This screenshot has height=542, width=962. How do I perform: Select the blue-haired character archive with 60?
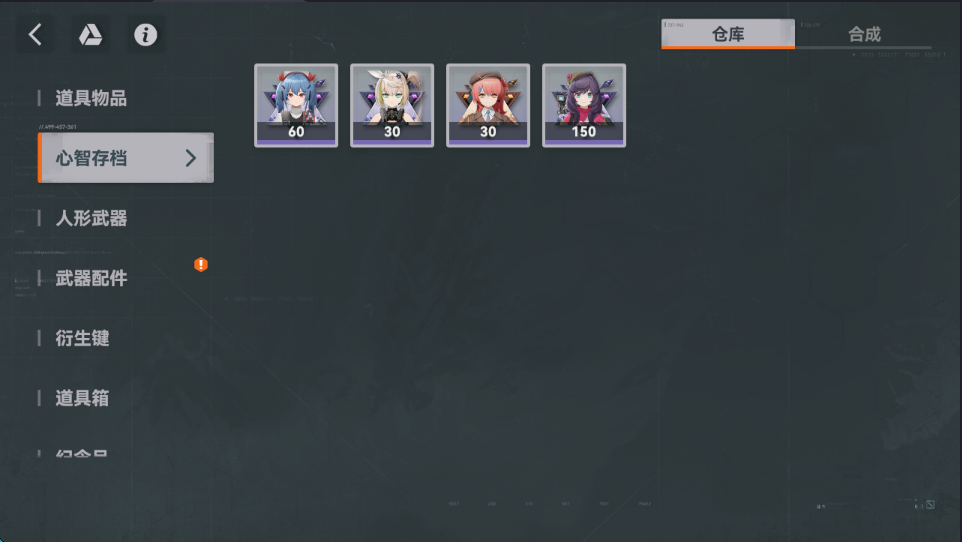point(296,106)
